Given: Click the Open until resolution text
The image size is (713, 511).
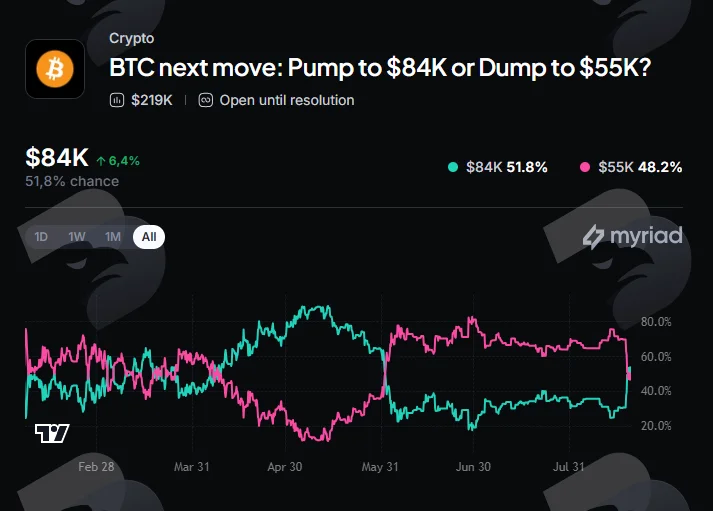Looking at the screenshot, I should 287,100.
